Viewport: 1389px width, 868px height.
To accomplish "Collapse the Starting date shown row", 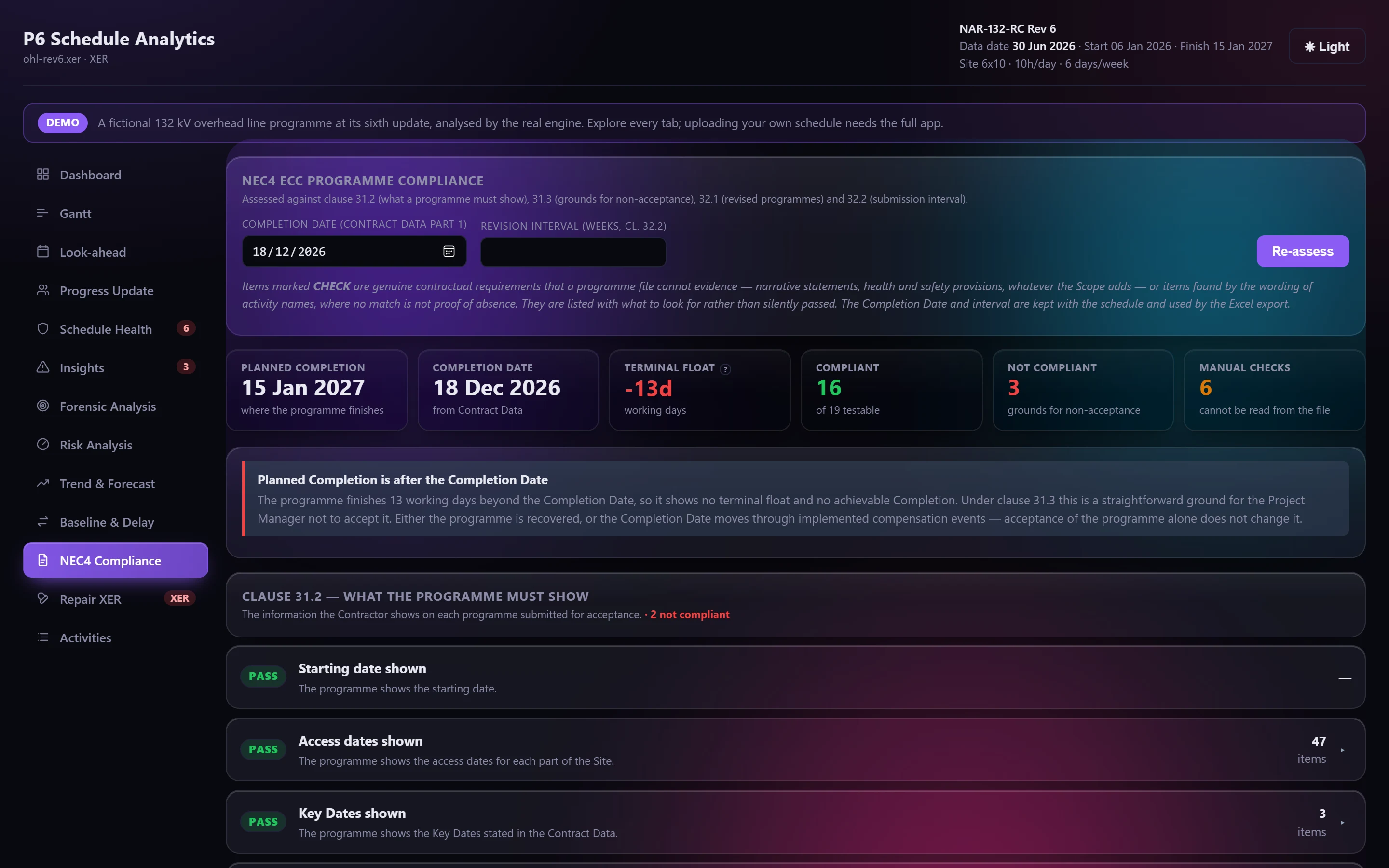I will click(x=1345, y=678).
